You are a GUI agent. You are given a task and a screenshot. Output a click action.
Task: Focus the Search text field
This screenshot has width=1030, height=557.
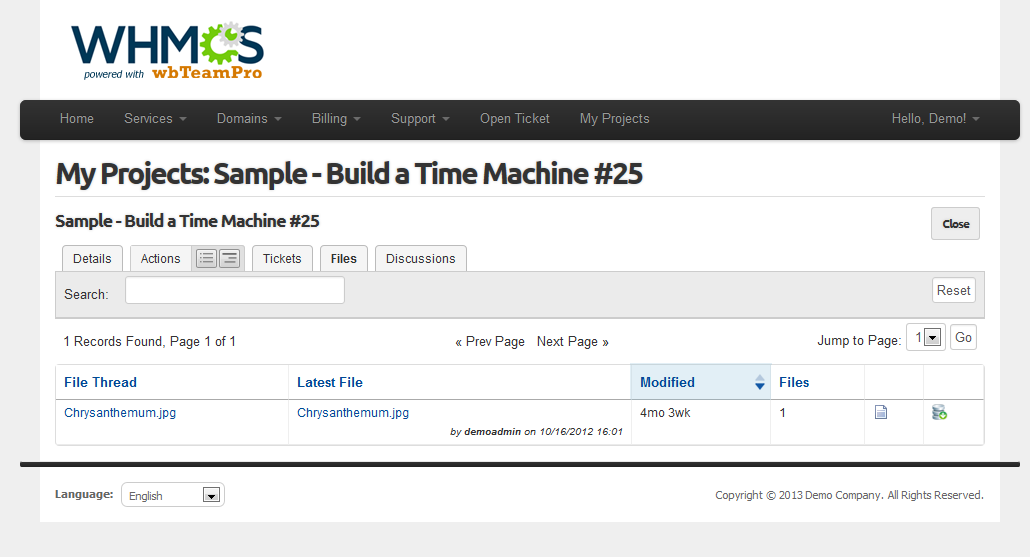pos(234,291)
